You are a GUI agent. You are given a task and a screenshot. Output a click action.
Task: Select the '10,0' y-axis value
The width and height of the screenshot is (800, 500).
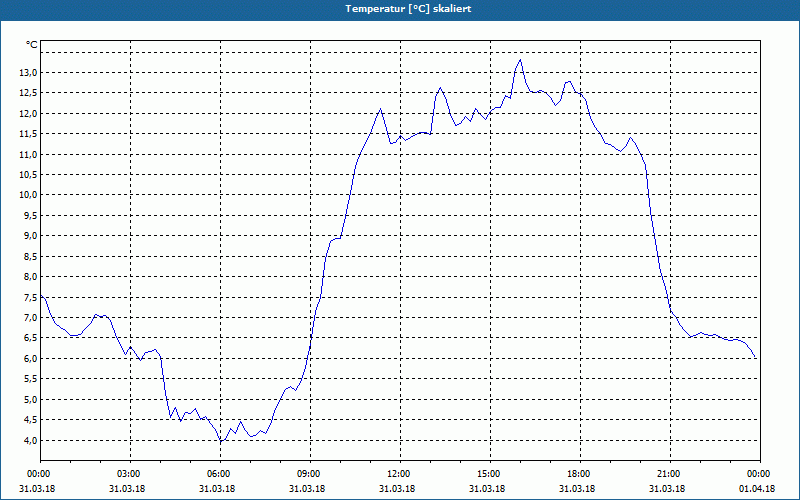(x=28, y=195)
